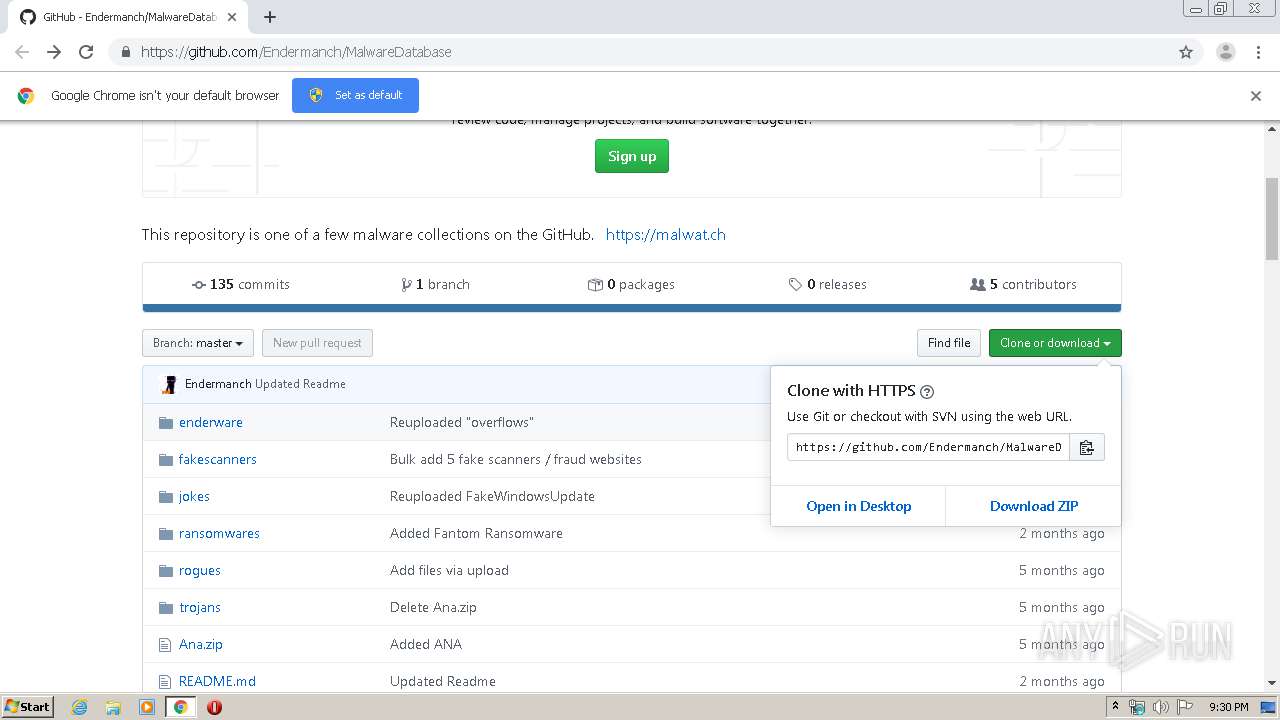Open the trojans folder link
Screen dimensions: 1280x720
point(200,608)
